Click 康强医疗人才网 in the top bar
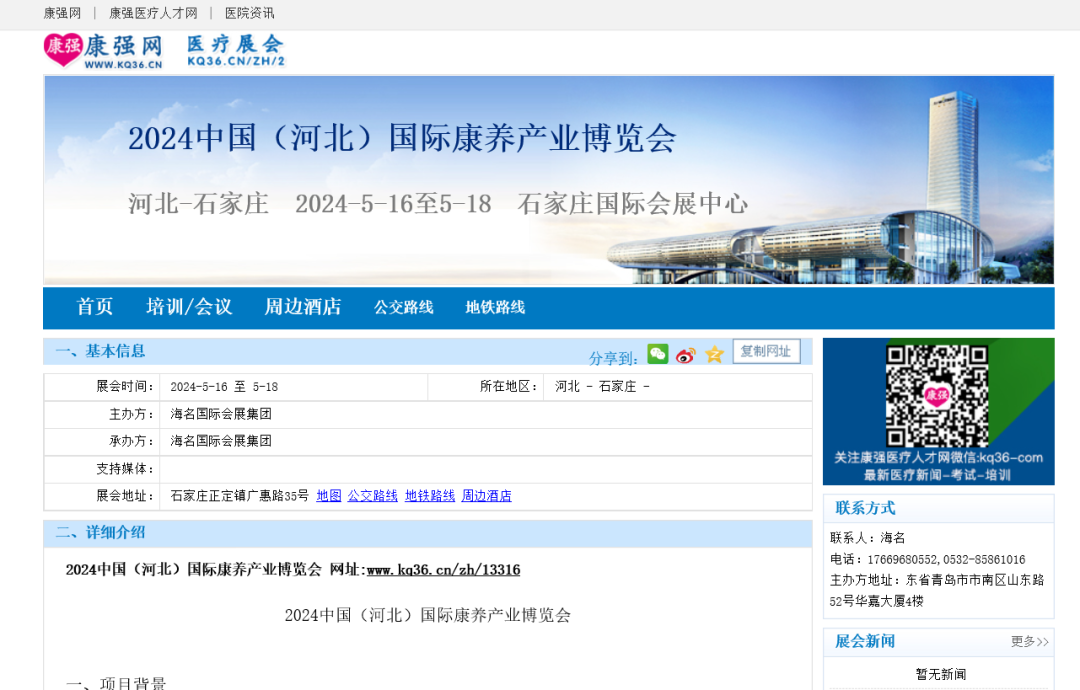 tap(153, 13)
